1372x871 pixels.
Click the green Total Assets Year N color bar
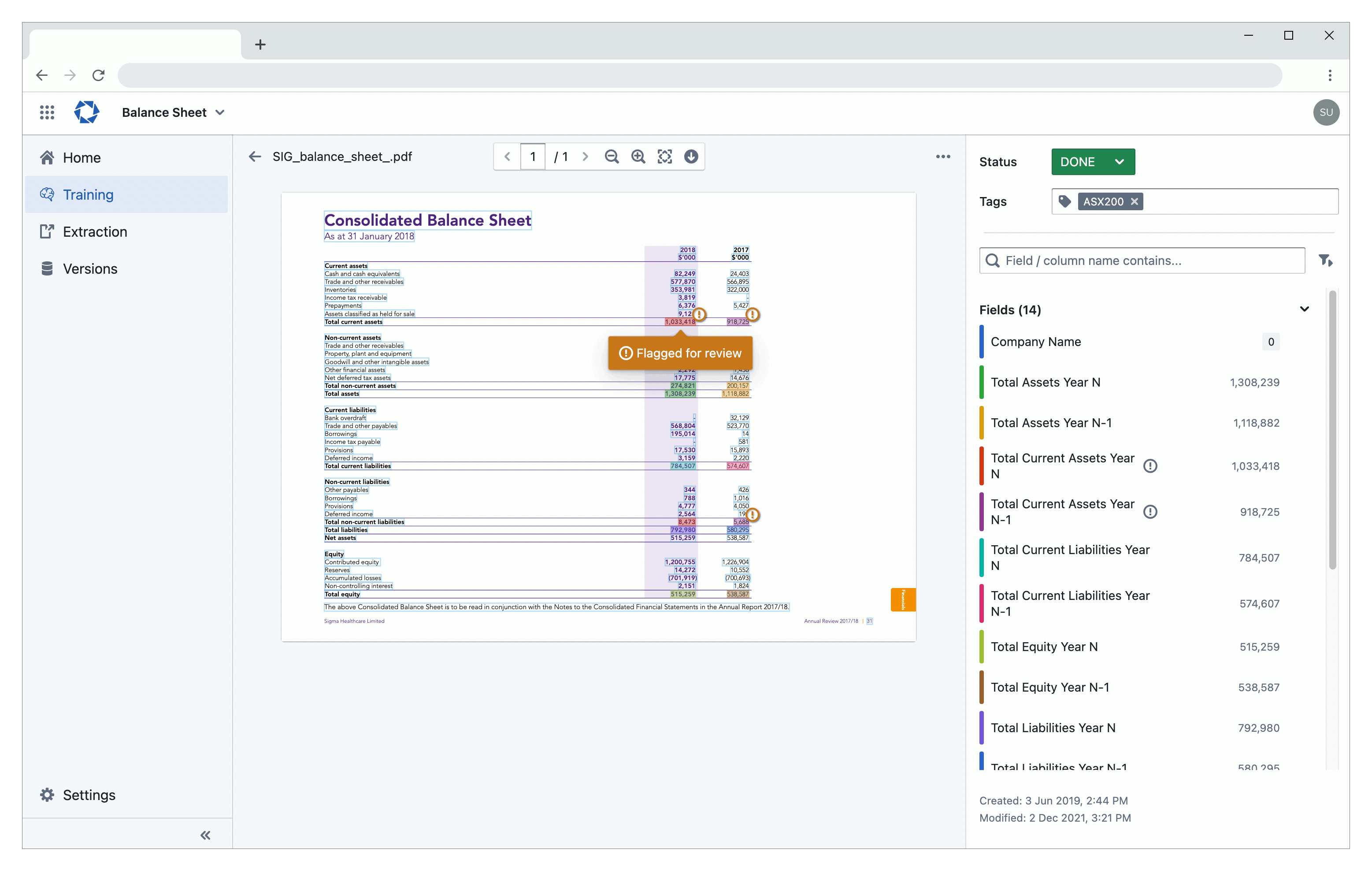coord(981,382)
